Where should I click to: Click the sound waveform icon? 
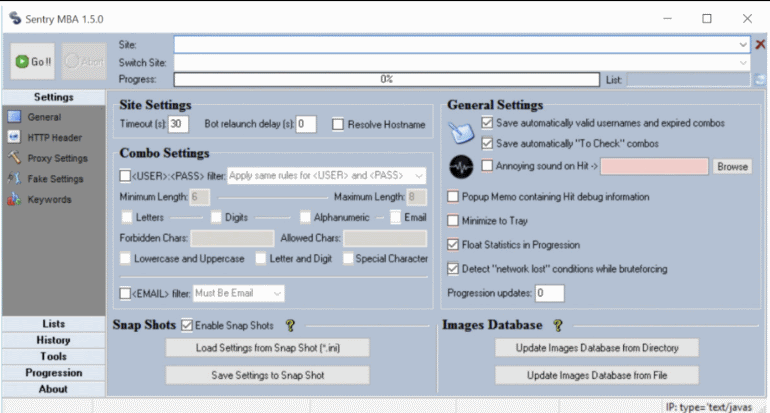[x=461, y=167]
